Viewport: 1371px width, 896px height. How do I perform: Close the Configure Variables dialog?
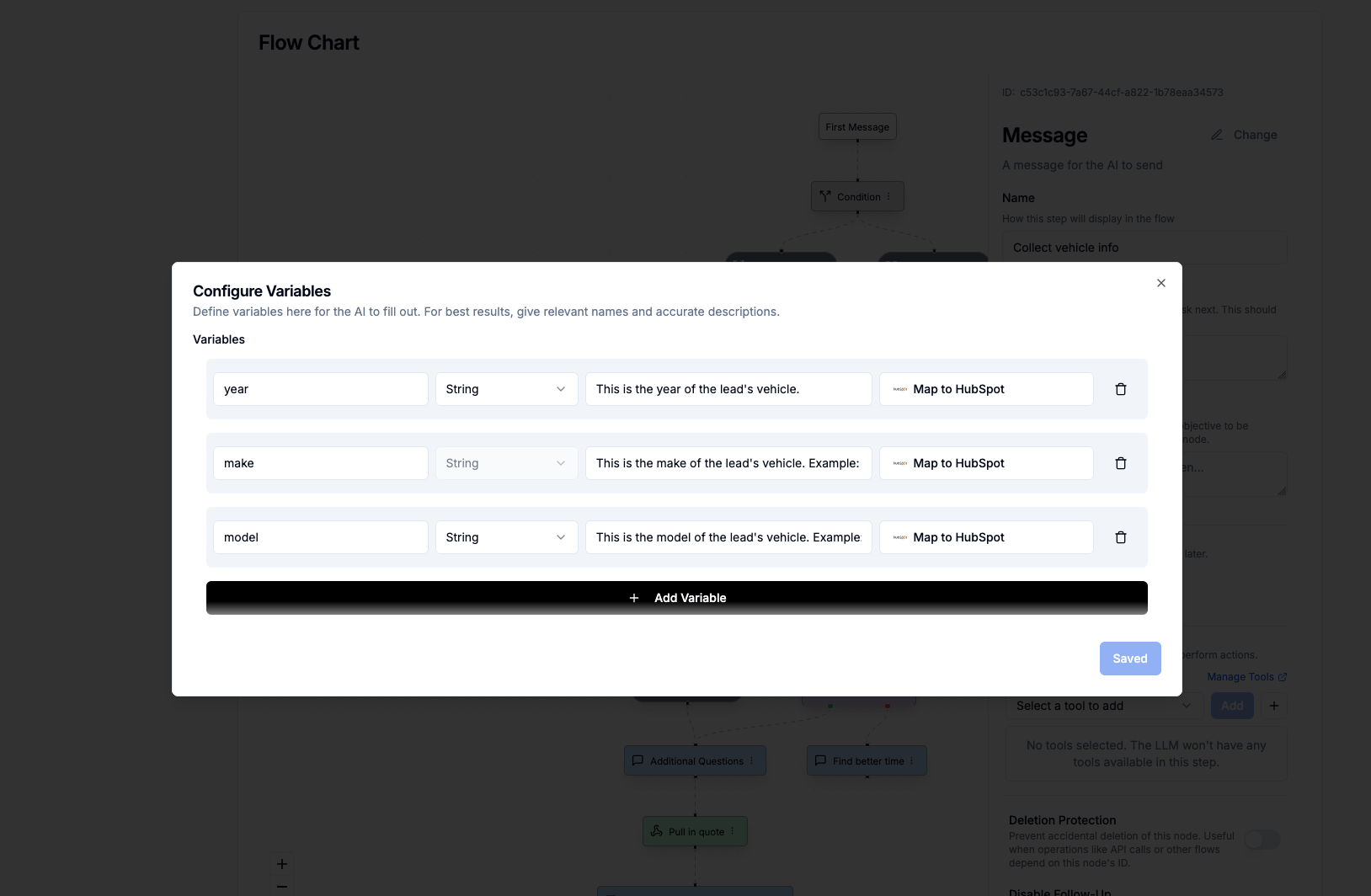click(1161, 283)
